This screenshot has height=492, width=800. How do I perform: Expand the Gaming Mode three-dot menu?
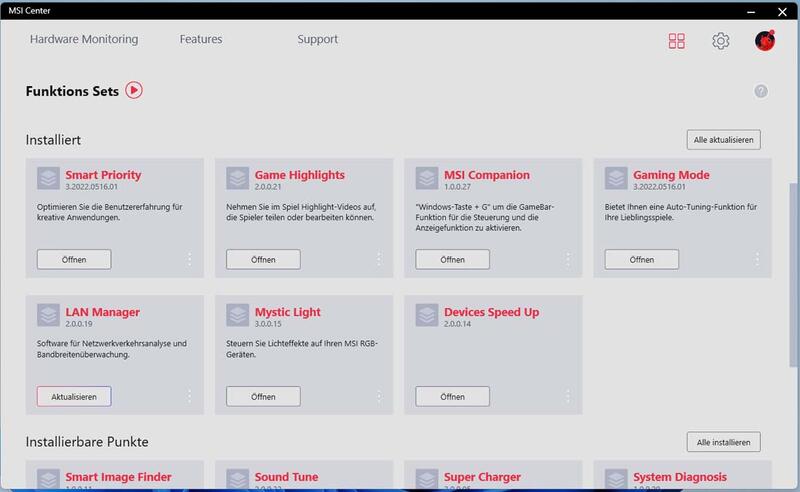tap(757, 259)
